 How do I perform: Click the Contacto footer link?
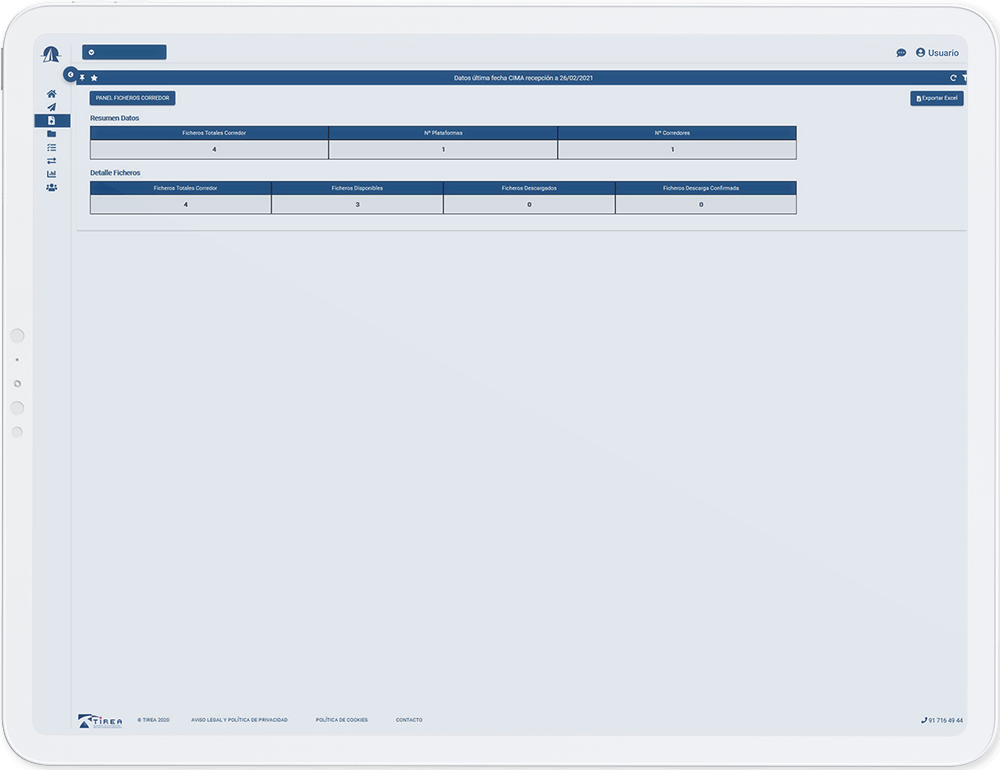click(x=408, y=720)
